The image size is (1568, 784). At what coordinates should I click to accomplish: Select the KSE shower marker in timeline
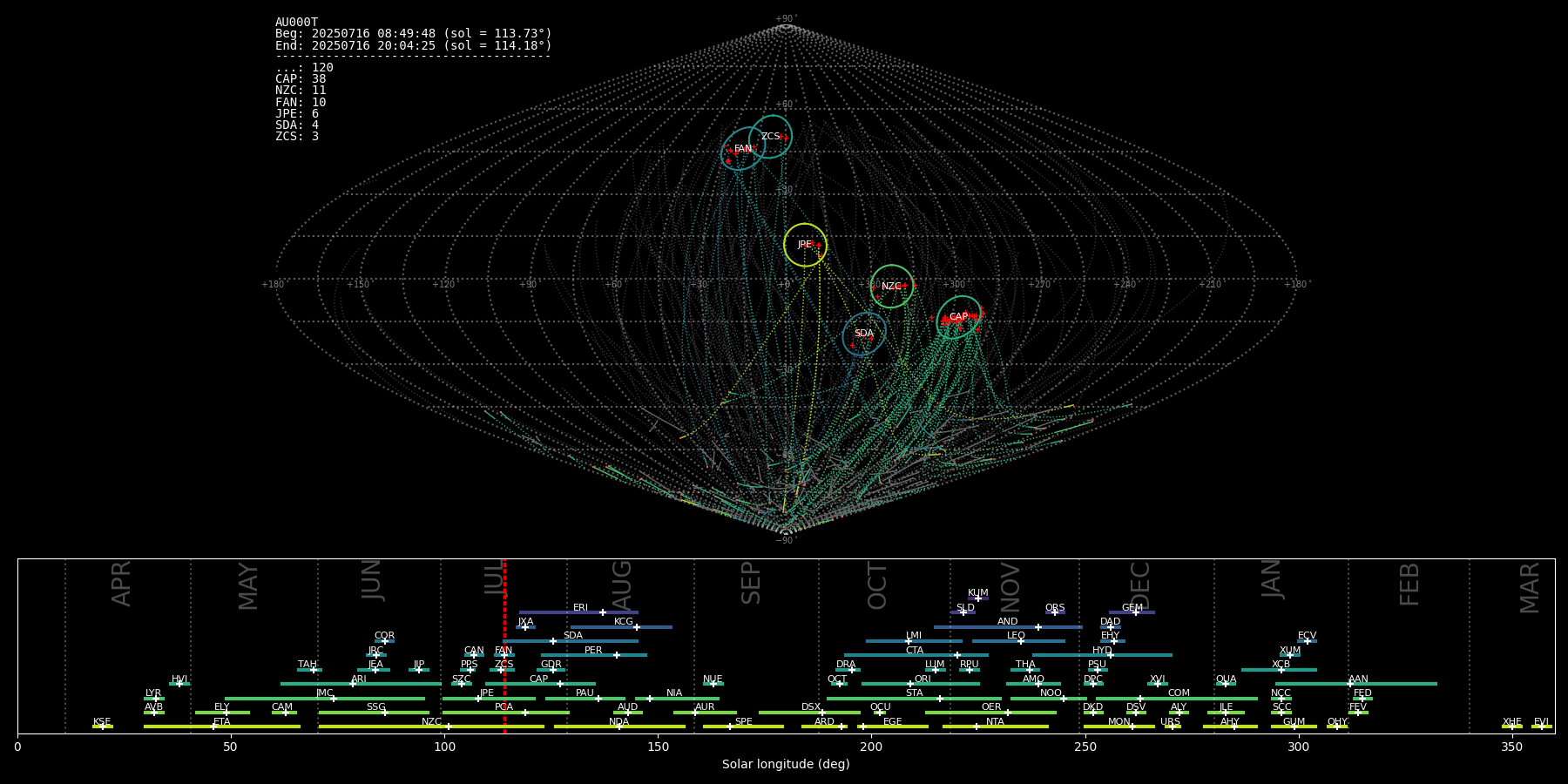click(x=102, y=727)
